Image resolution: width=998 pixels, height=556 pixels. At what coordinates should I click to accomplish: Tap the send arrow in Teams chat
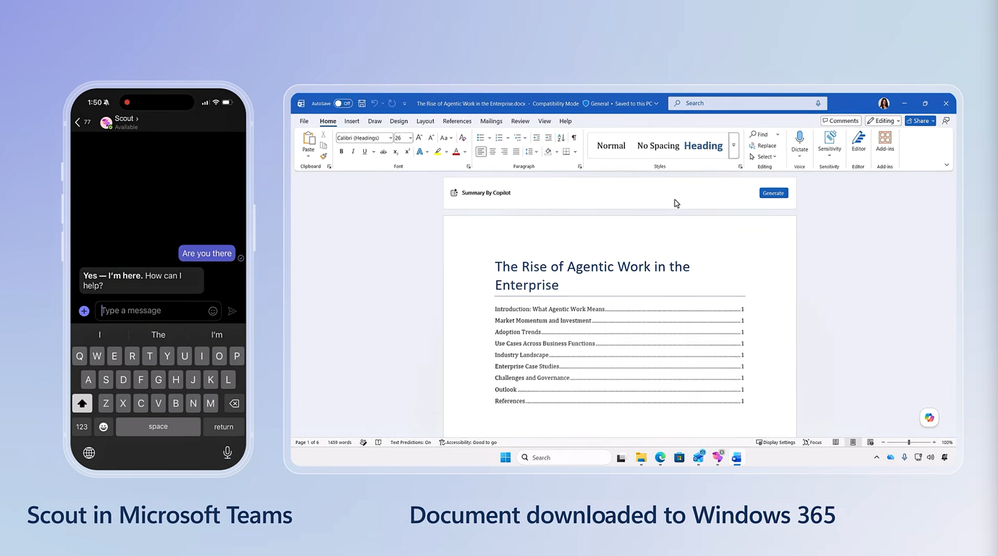pos(232,311)
